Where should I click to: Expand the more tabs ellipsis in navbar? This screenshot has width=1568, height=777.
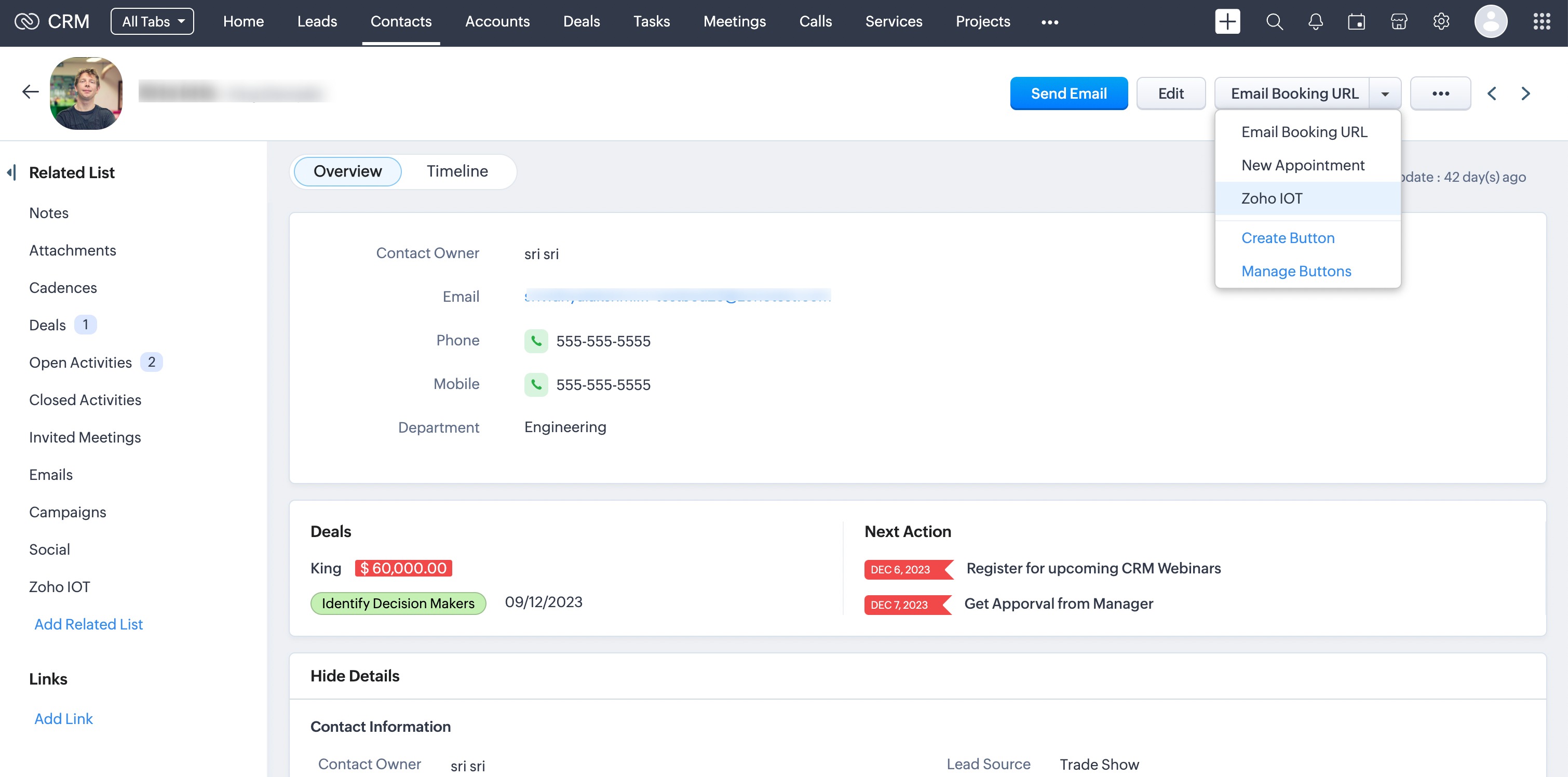(x=1049, y=22)
